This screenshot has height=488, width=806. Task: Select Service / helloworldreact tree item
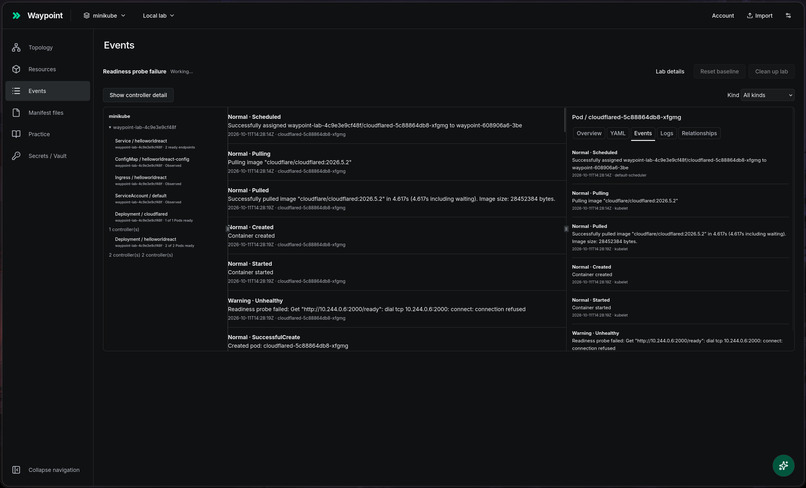click(155, 144)
